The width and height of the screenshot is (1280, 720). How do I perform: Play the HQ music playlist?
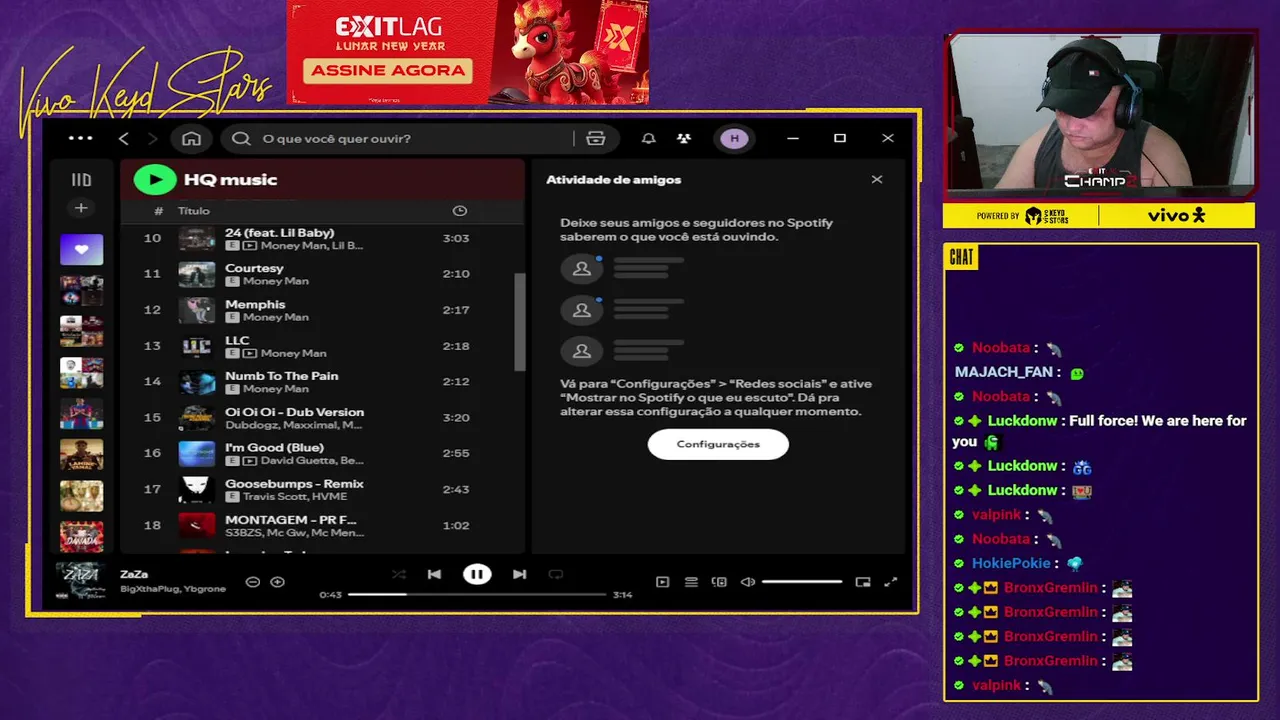point(155,180)
